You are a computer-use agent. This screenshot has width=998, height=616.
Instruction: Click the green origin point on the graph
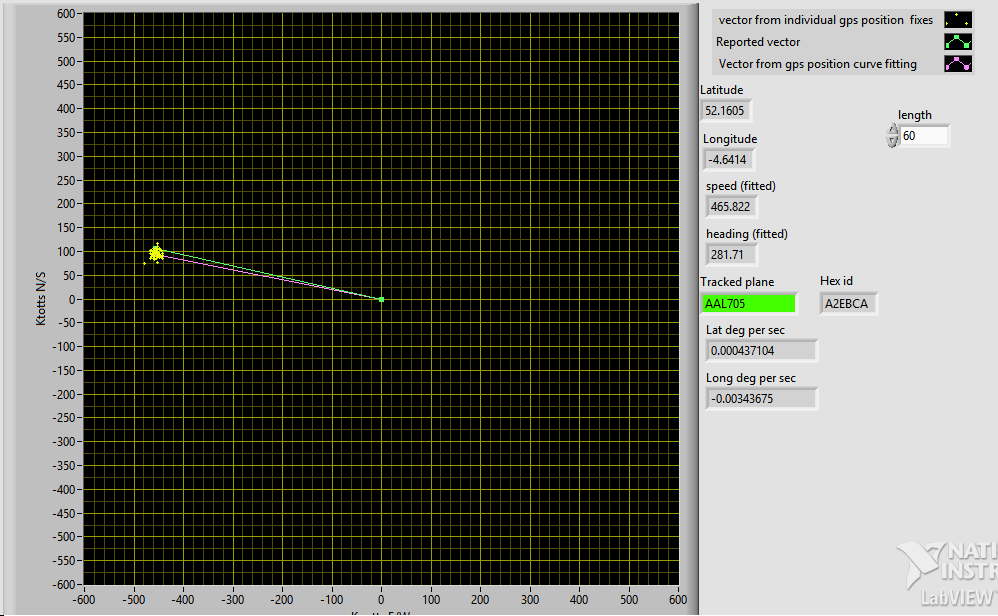point(381,299)
